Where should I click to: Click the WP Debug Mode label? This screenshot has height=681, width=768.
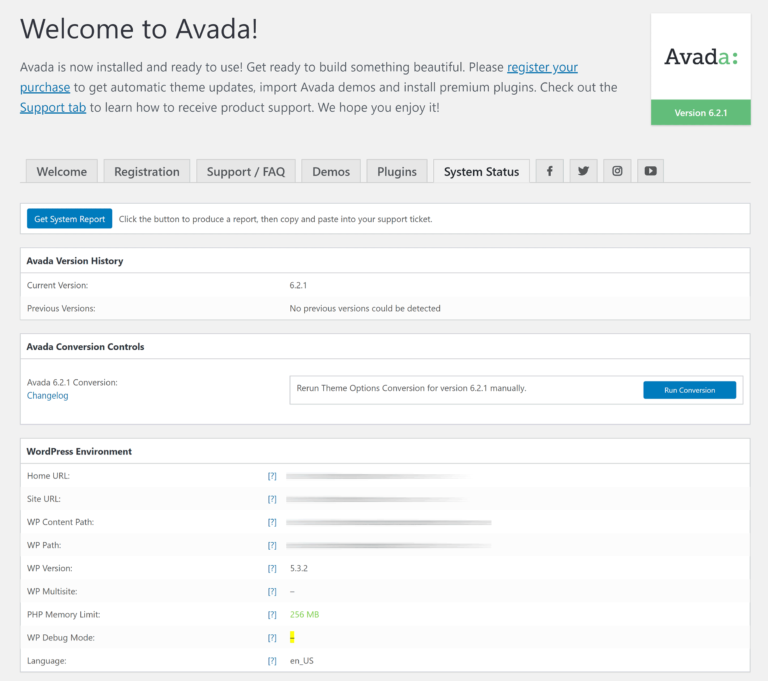click(x=61, y=637)
